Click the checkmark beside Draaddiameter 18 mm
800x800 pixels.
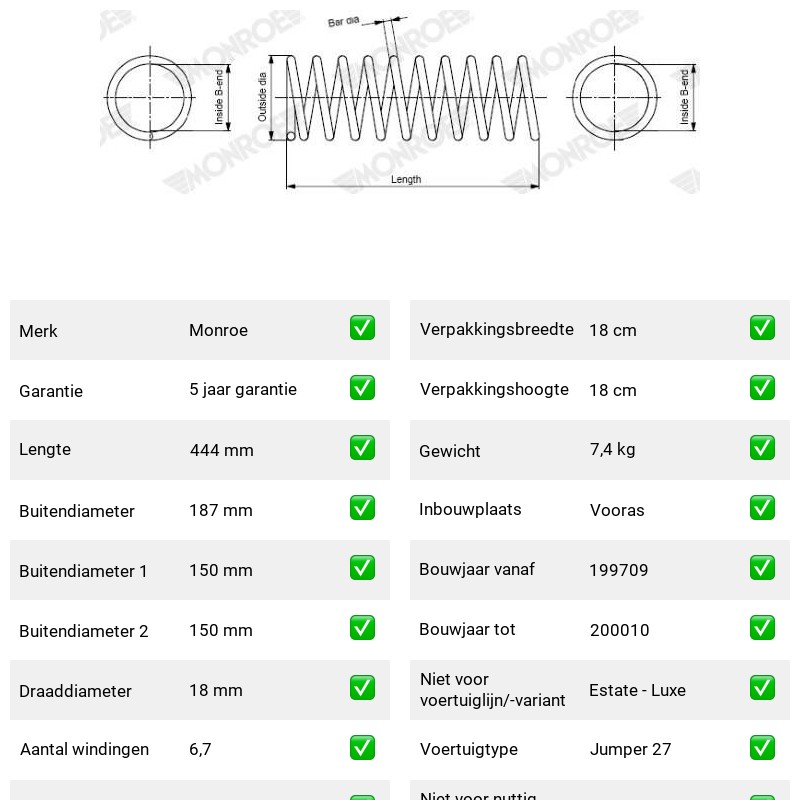[362, 688]
